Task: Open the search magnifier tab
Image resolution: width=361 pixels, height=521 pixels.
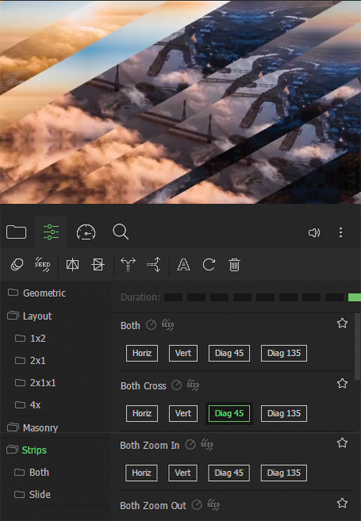Action: (120, 232)
